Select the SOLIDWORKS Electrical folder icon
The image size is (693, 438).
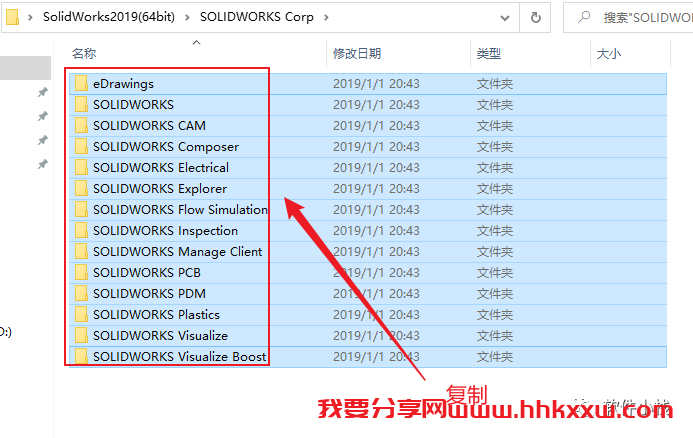(x=81, y=168)
